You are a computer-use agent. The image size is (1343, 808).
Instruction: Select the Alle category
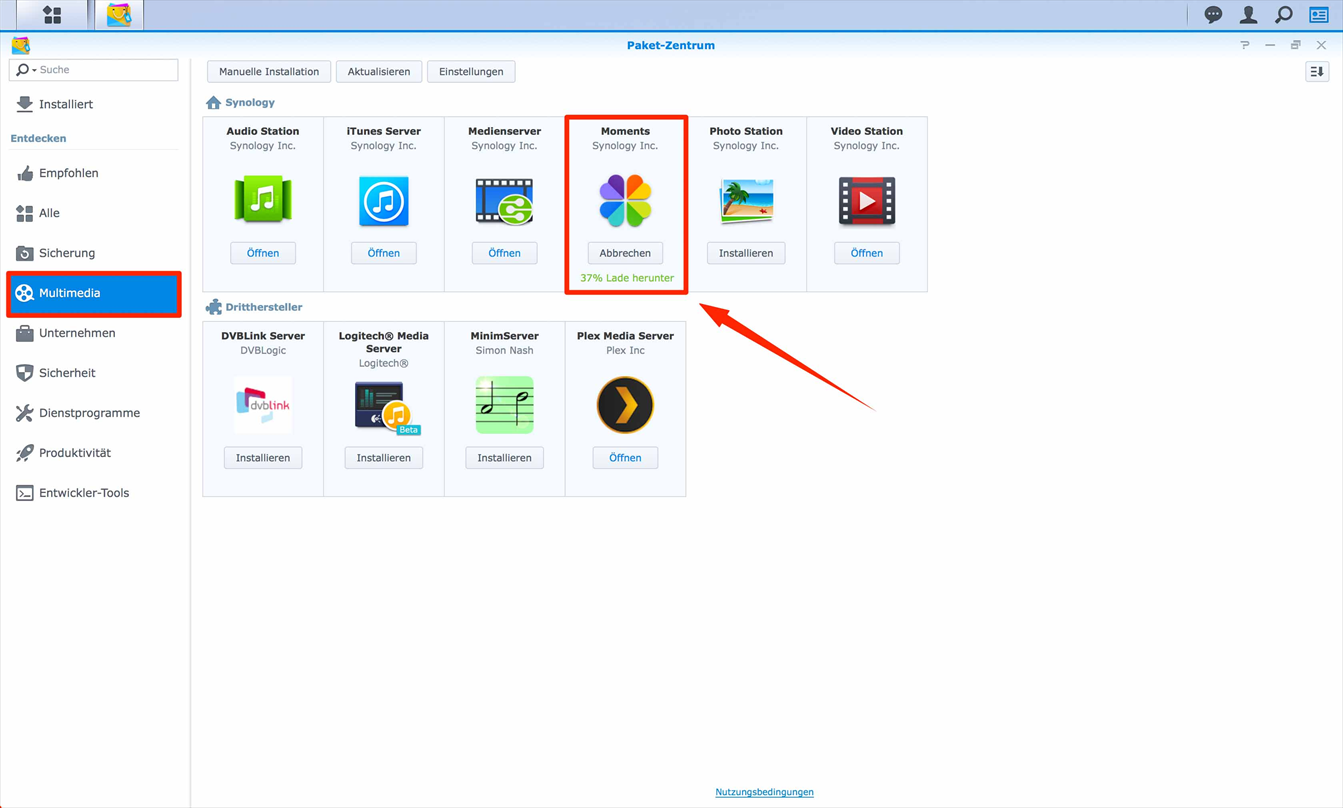[94, 213]
